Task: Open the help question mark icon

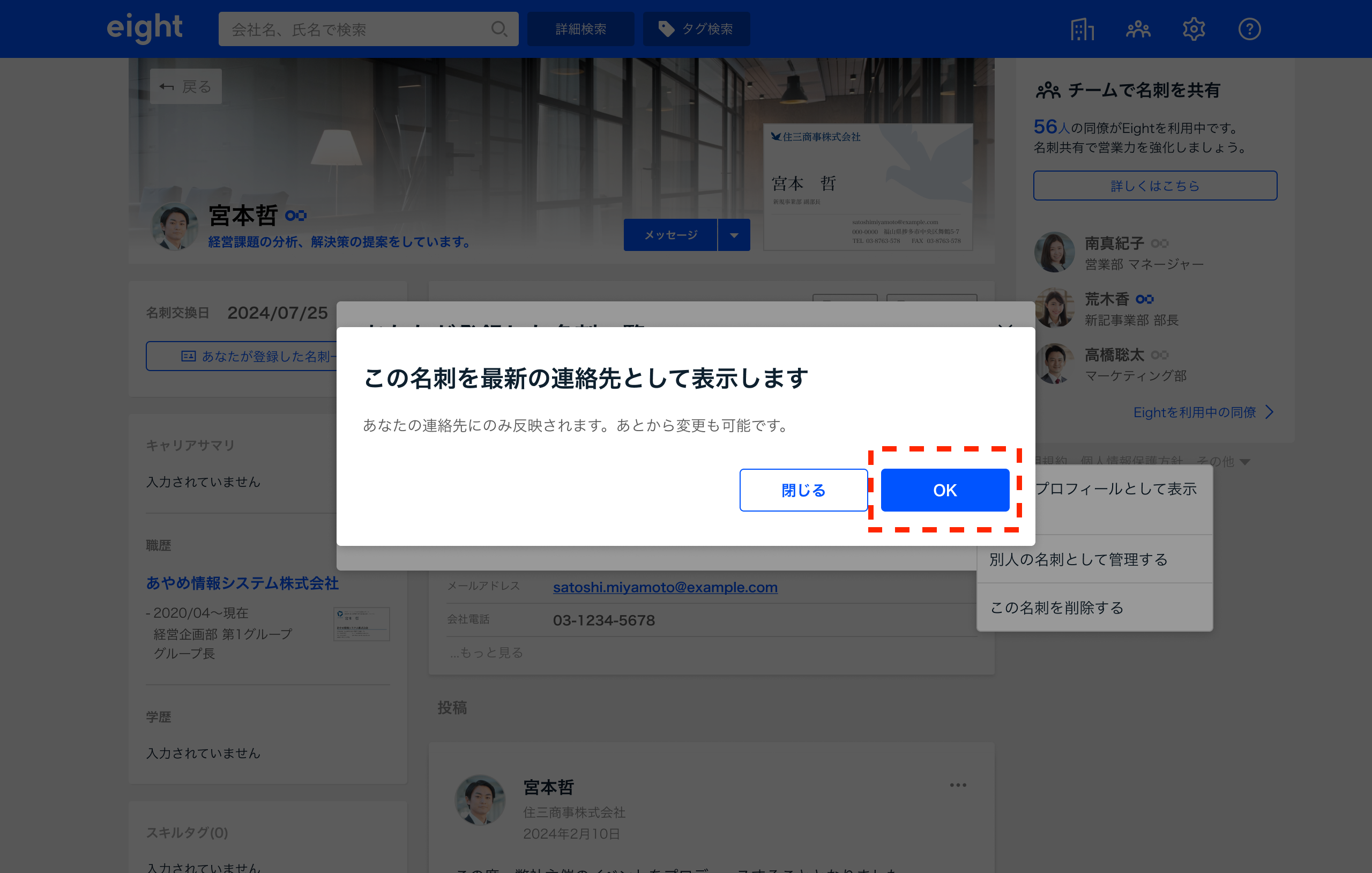Action: pos(1249,29)
